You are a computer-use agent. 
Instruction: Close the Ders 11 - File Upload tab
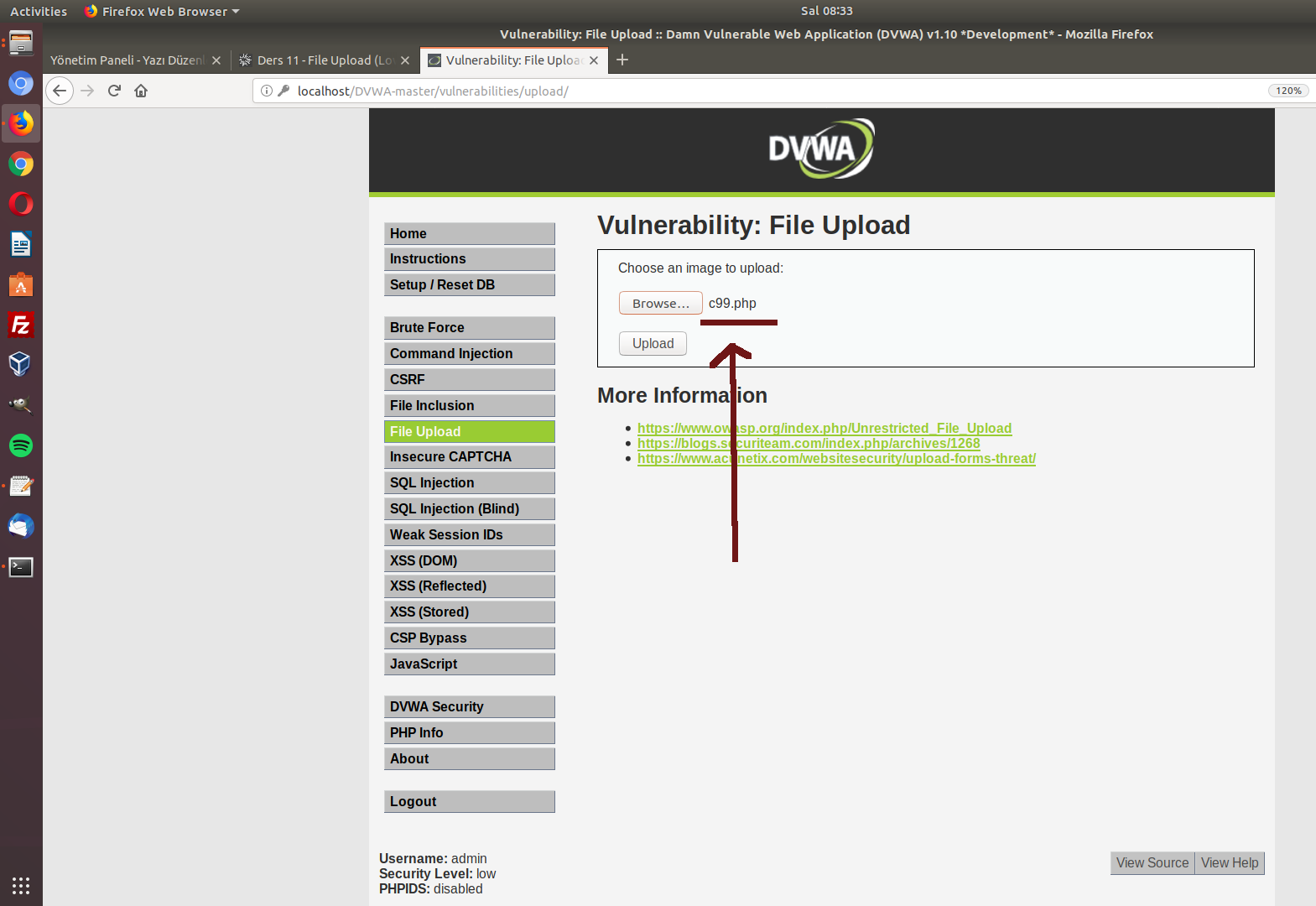405,60
